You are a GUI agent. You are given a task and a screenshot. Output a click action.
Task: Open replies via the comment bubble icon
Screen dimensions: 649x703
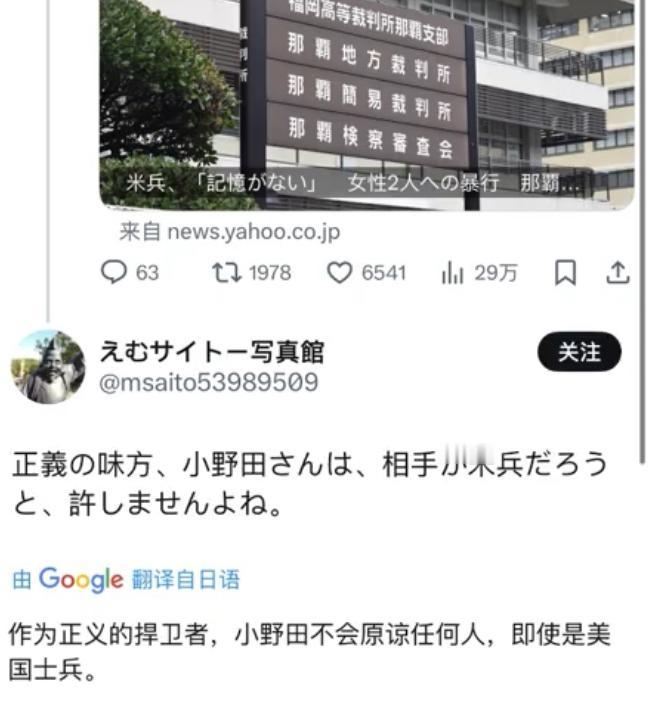(x=113, y=272)
